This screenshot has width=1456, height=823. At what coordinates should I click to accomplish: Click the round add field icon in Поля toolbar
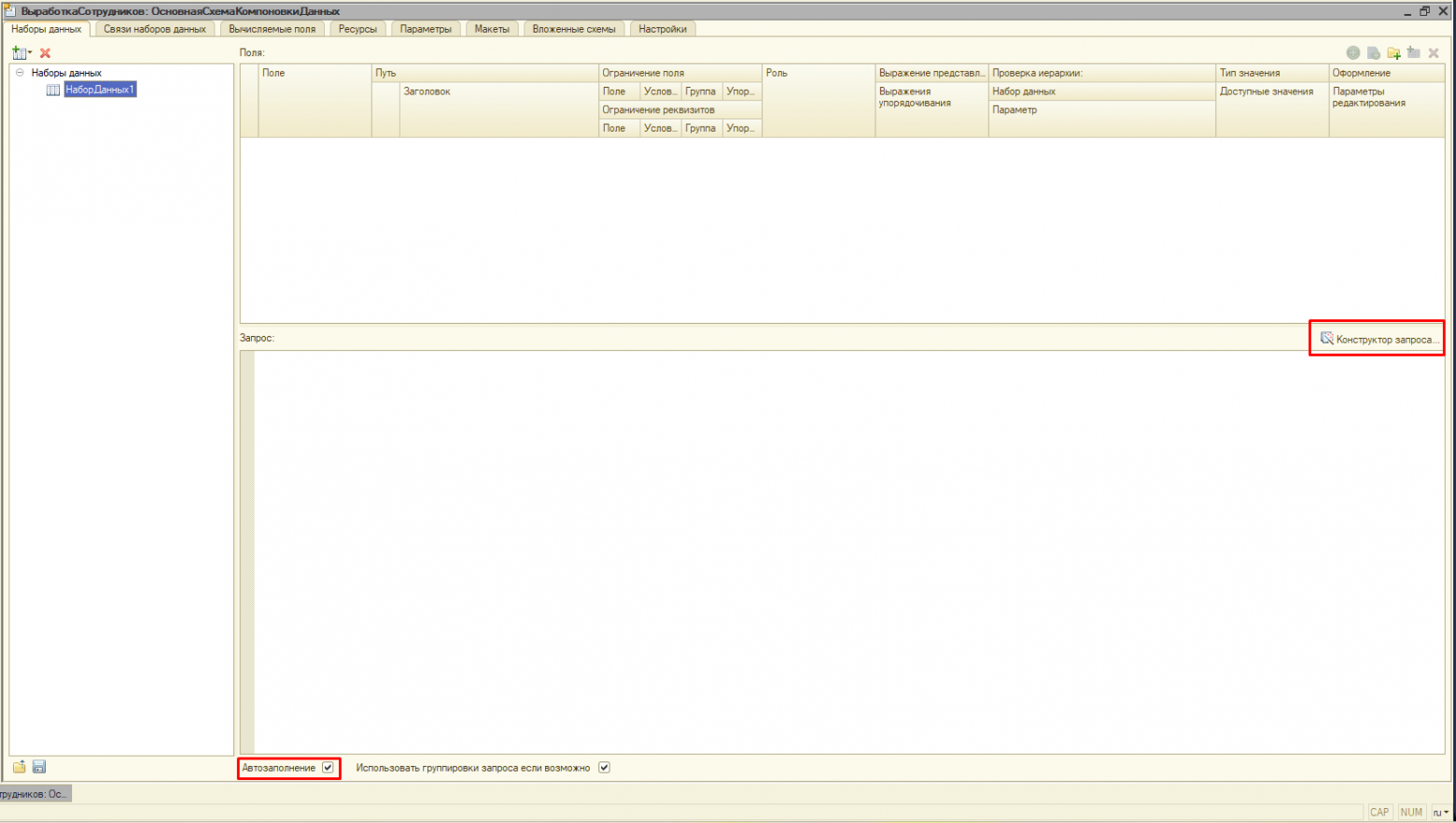click(1353, 53)
